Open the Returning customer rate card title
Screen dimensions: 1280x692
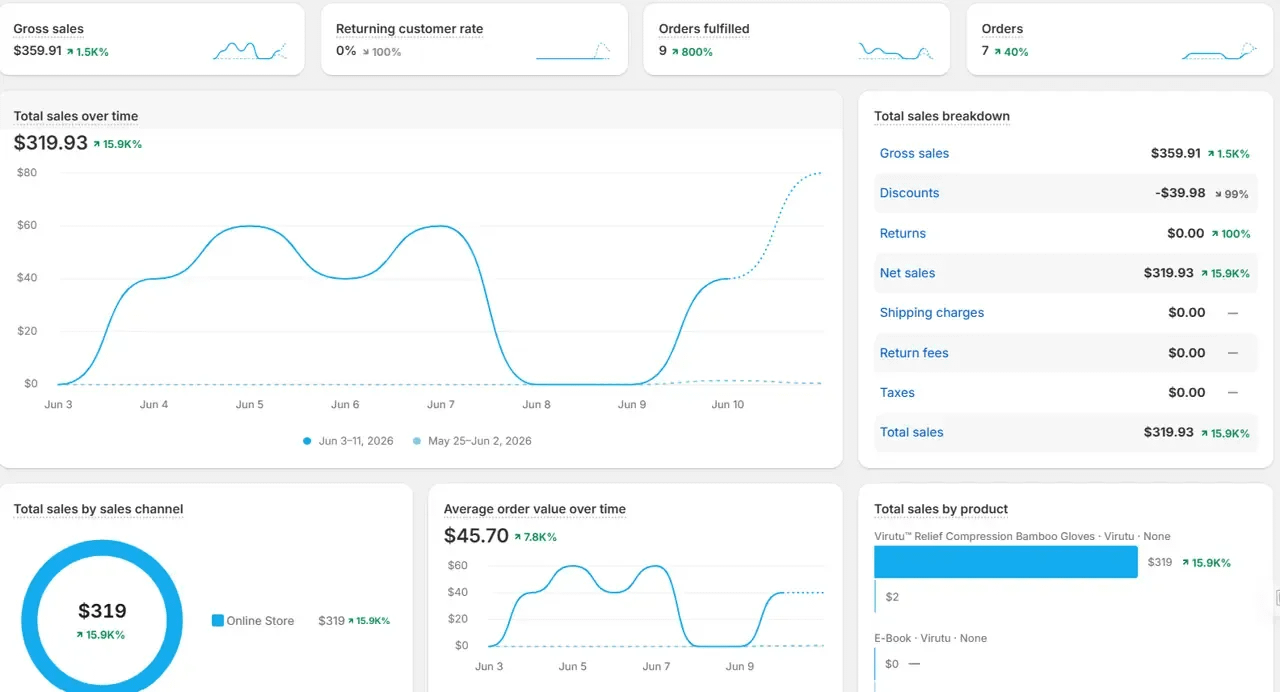pyautogui.click(x=409, y=29)
